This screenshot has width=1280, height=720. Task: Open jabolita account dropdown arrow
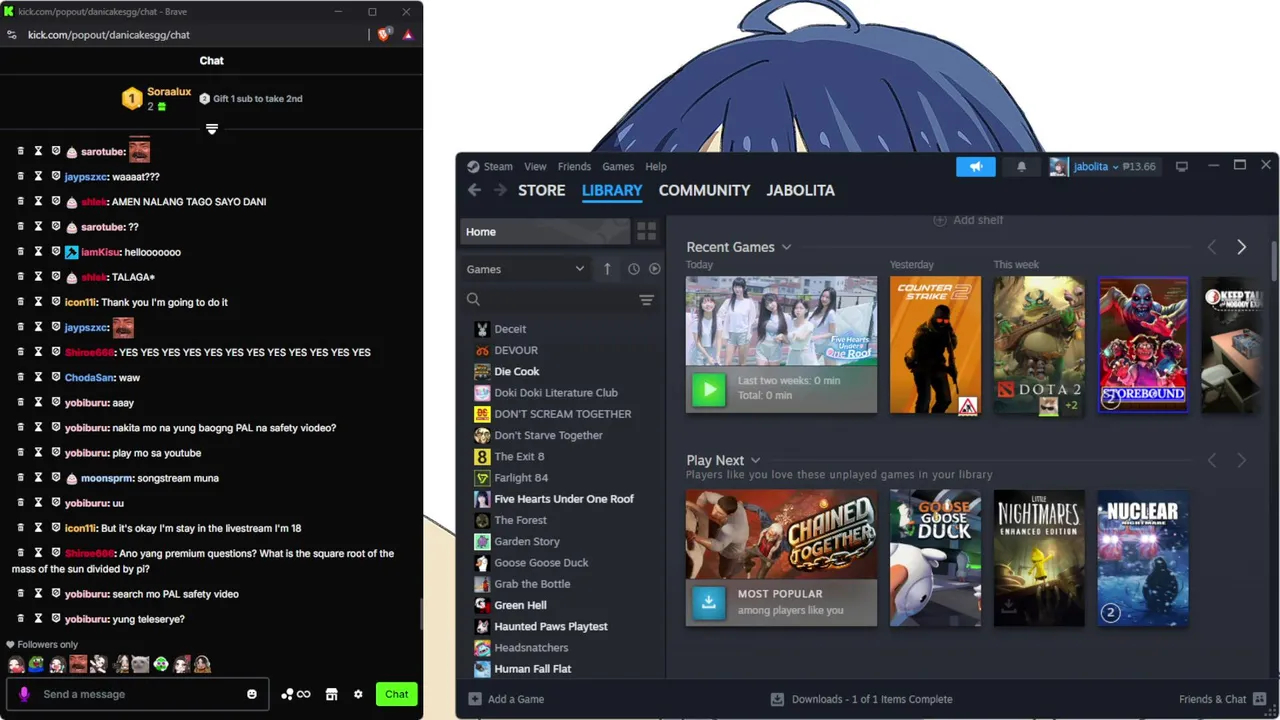(1116, 167)
